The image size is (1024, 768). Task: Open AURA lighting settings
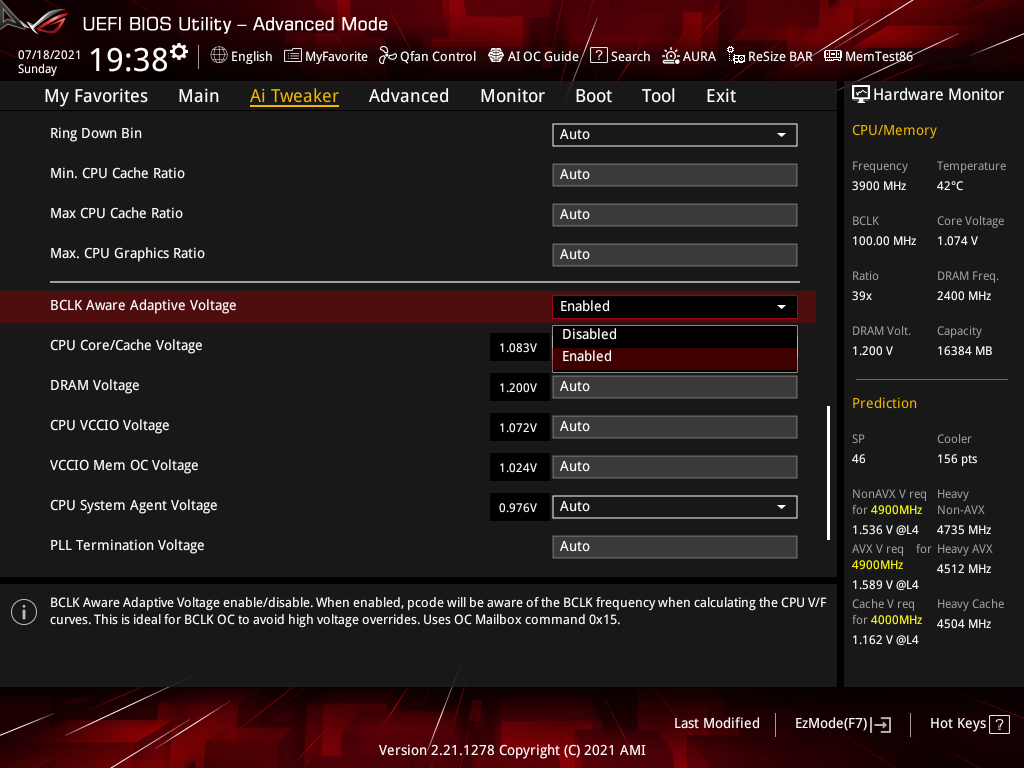(689, 56)
